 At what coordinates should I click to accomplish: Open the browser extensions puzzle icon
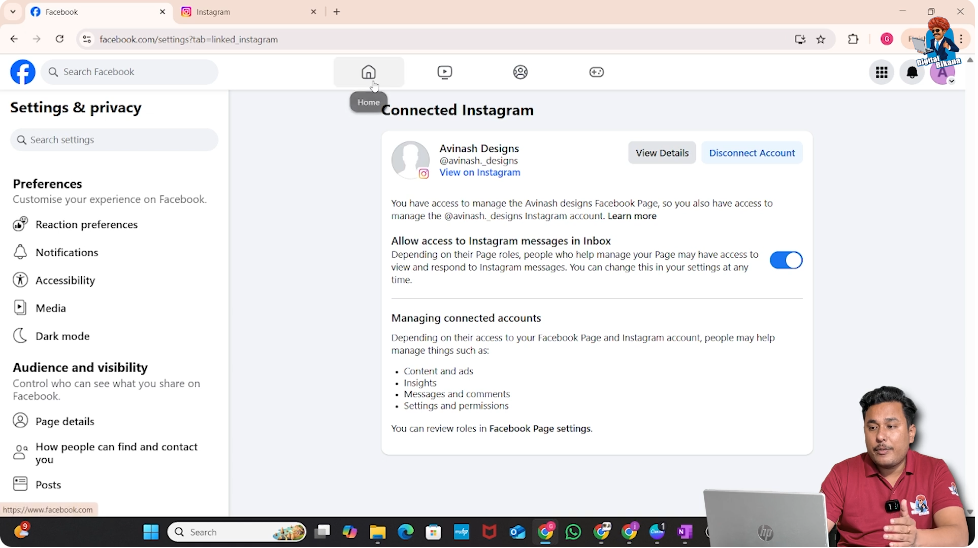coord(853,39)
